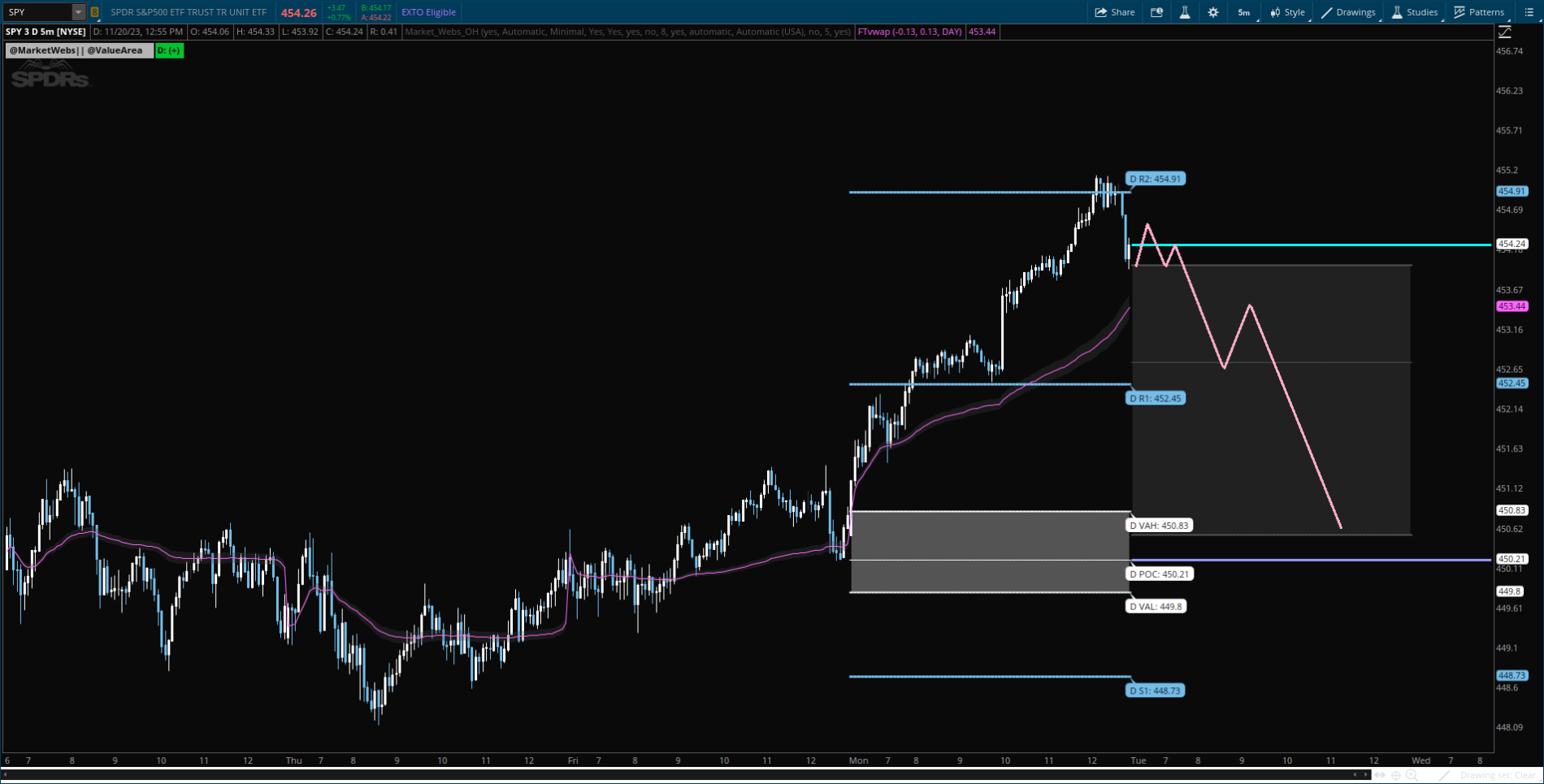Toggle the green D: (+) label
Image resolution: width=1544 pixels, height=784 pixels.
tap(169, 50)
